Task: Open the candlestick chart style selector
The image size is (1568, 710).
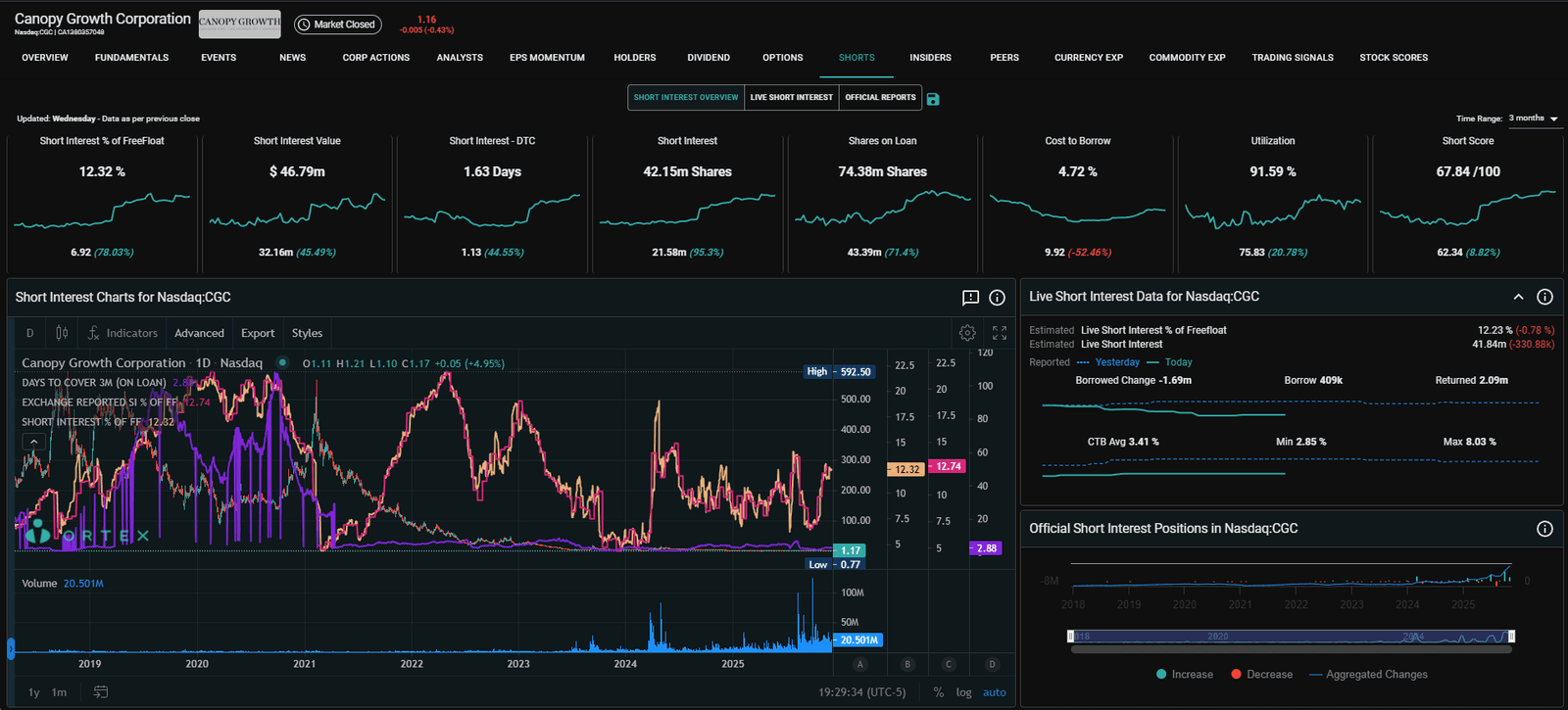Action: point(62,333)
